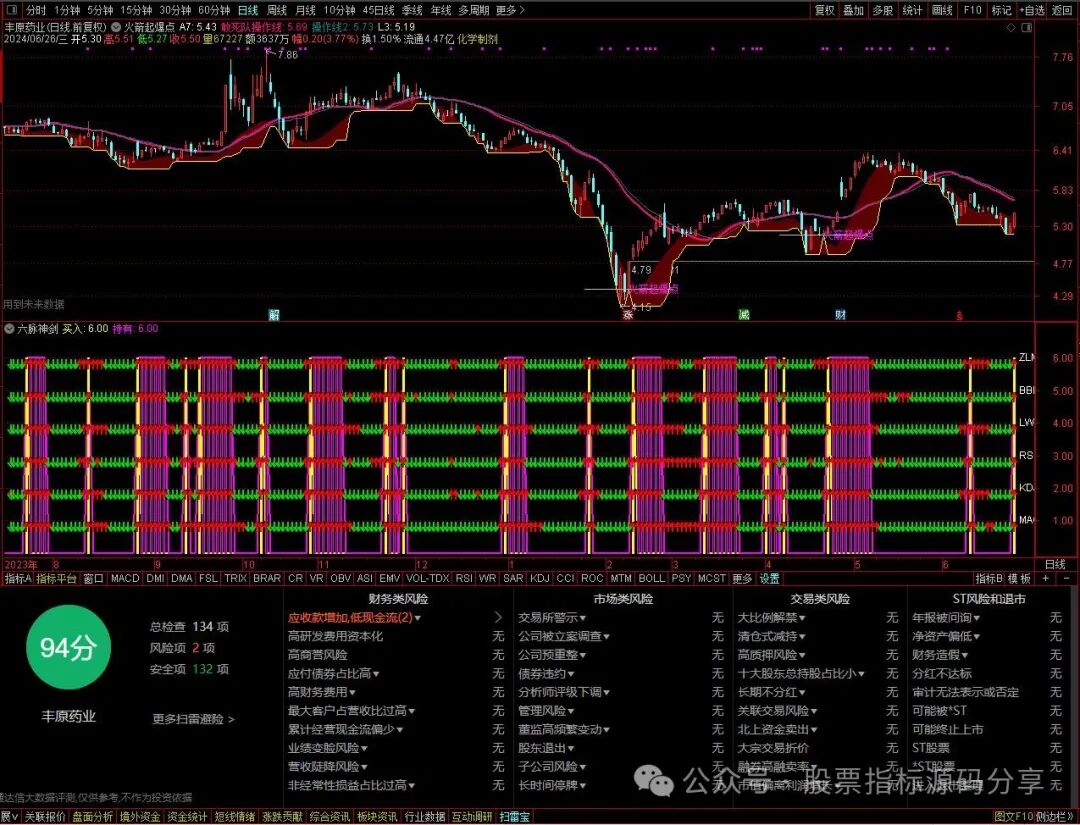This screenshot has width=1080, height=825.
Task: Select the VOL-TDX indicator
Action: [x=428, y=578]
